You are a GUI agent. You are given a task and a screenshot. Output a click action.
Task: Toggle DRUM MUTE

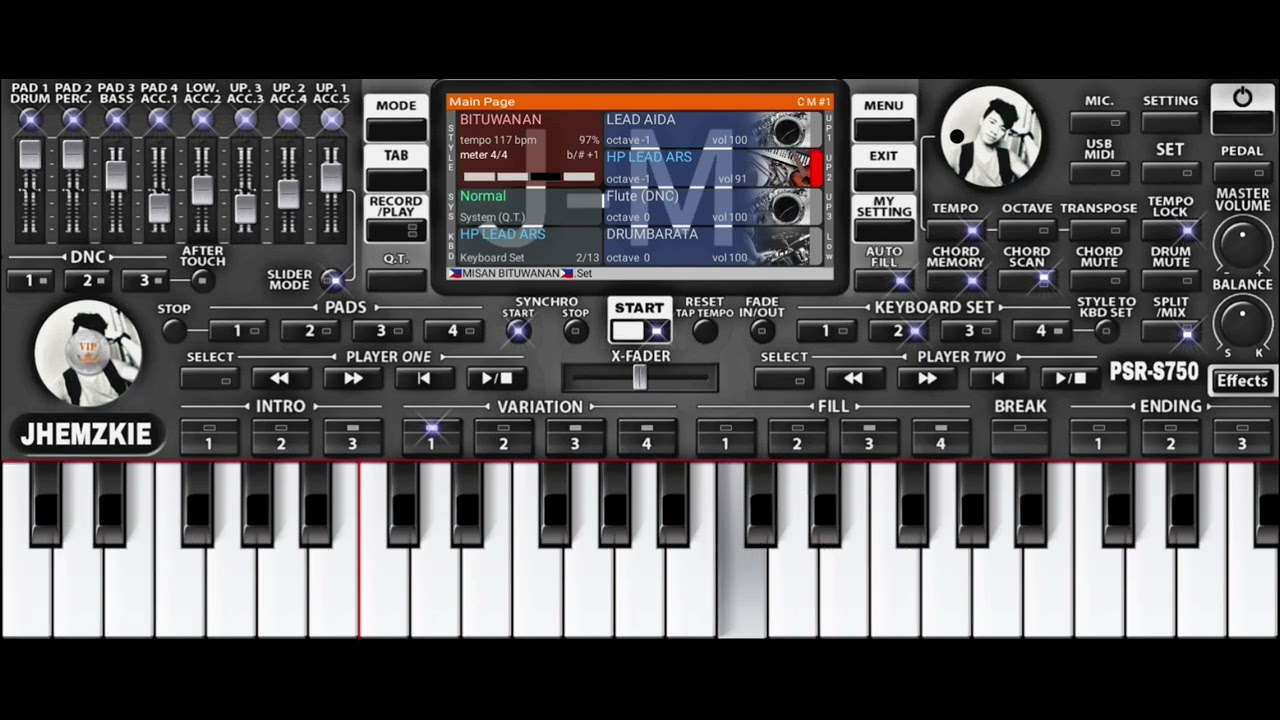(1171, 281)
